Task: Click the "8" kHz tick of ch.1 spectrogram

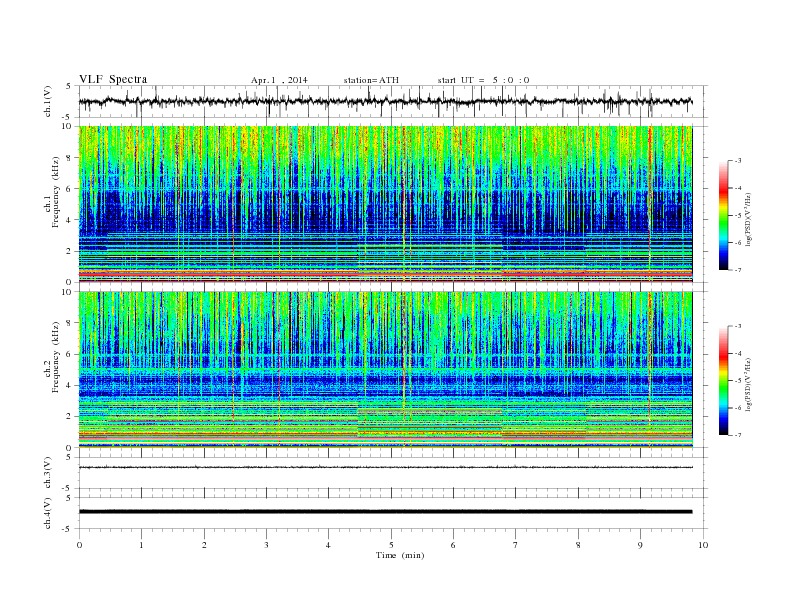Action: pos(69,158)
